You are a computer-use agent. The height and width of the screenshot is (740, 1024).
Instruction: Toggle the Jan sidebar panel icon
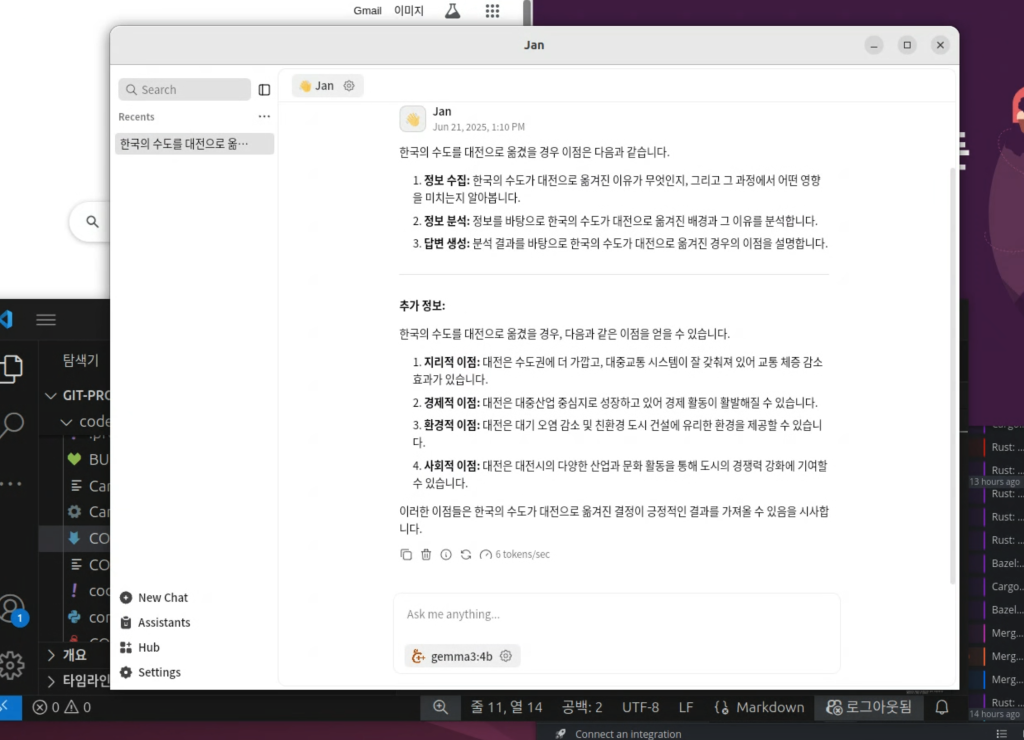coord(264,89)
